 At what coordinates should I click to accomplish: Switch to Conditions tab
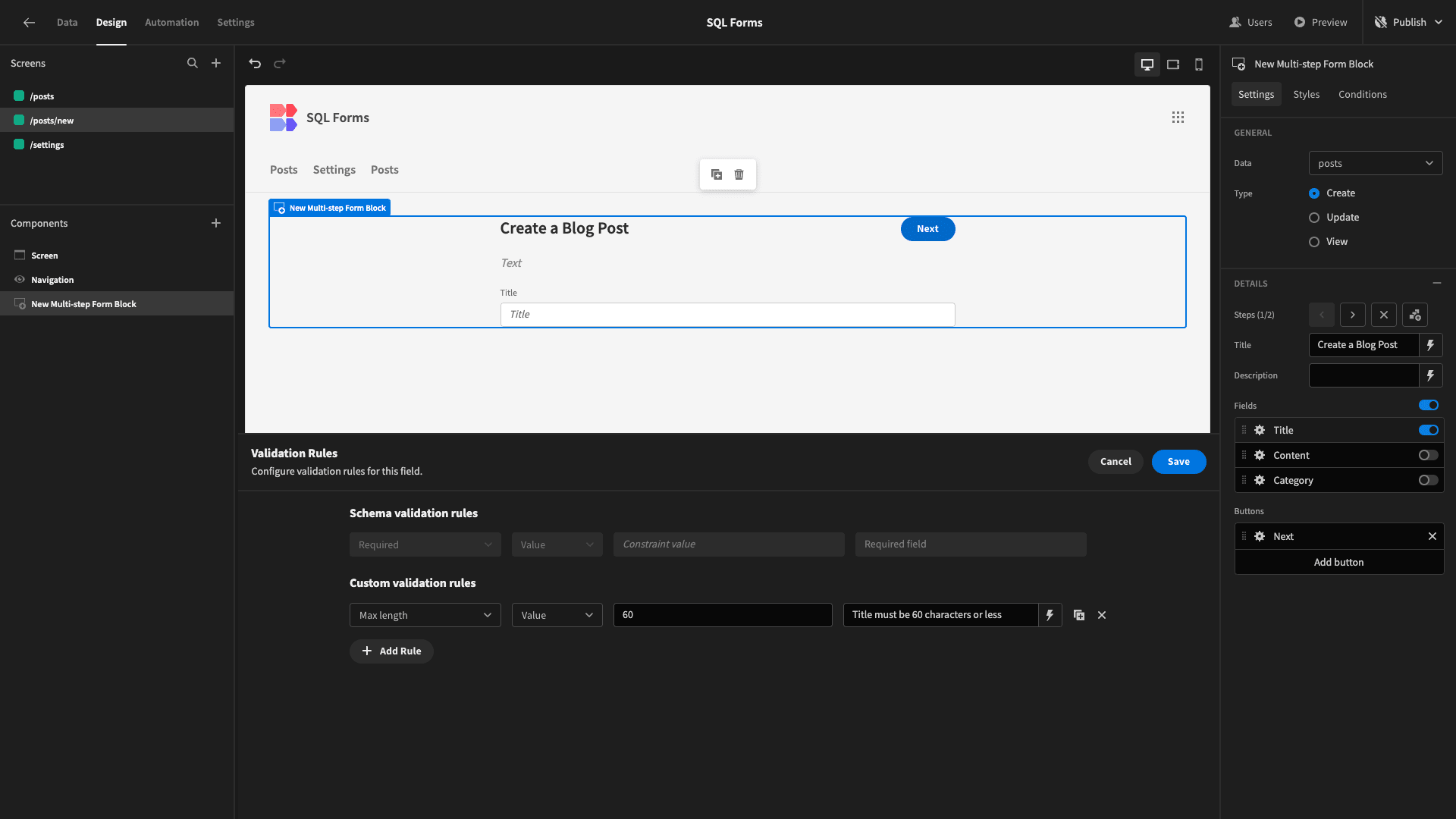click(x=1363, y=94)
